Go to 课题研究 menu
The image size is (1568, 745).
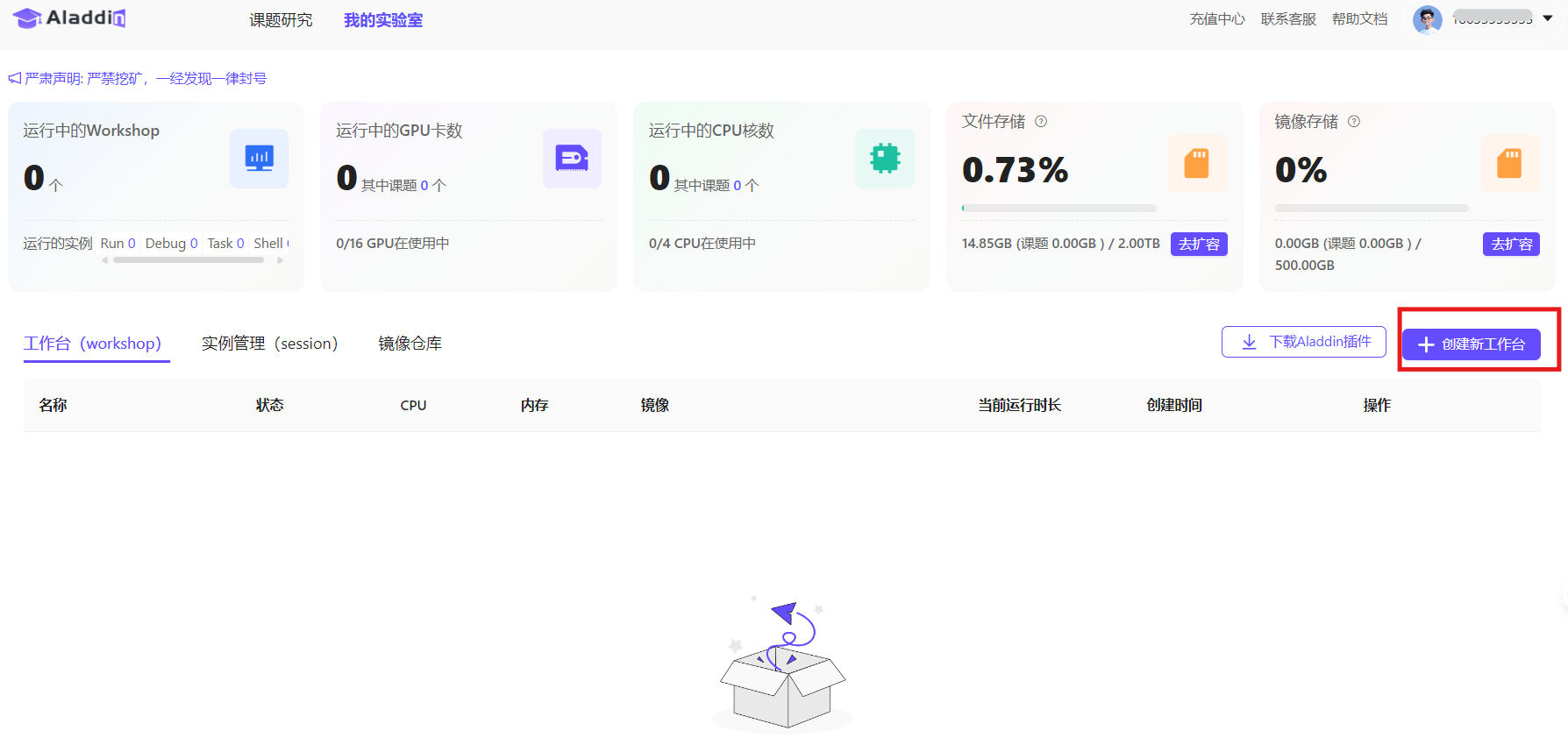click(x=281, y=20)
